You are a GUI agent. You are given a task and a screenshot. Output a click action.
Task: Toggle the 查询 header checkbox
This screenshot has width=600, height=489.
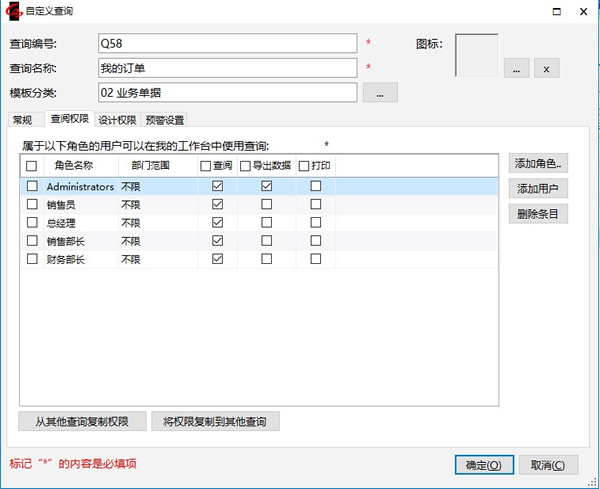pyautogui.click(x=206, y=166)
